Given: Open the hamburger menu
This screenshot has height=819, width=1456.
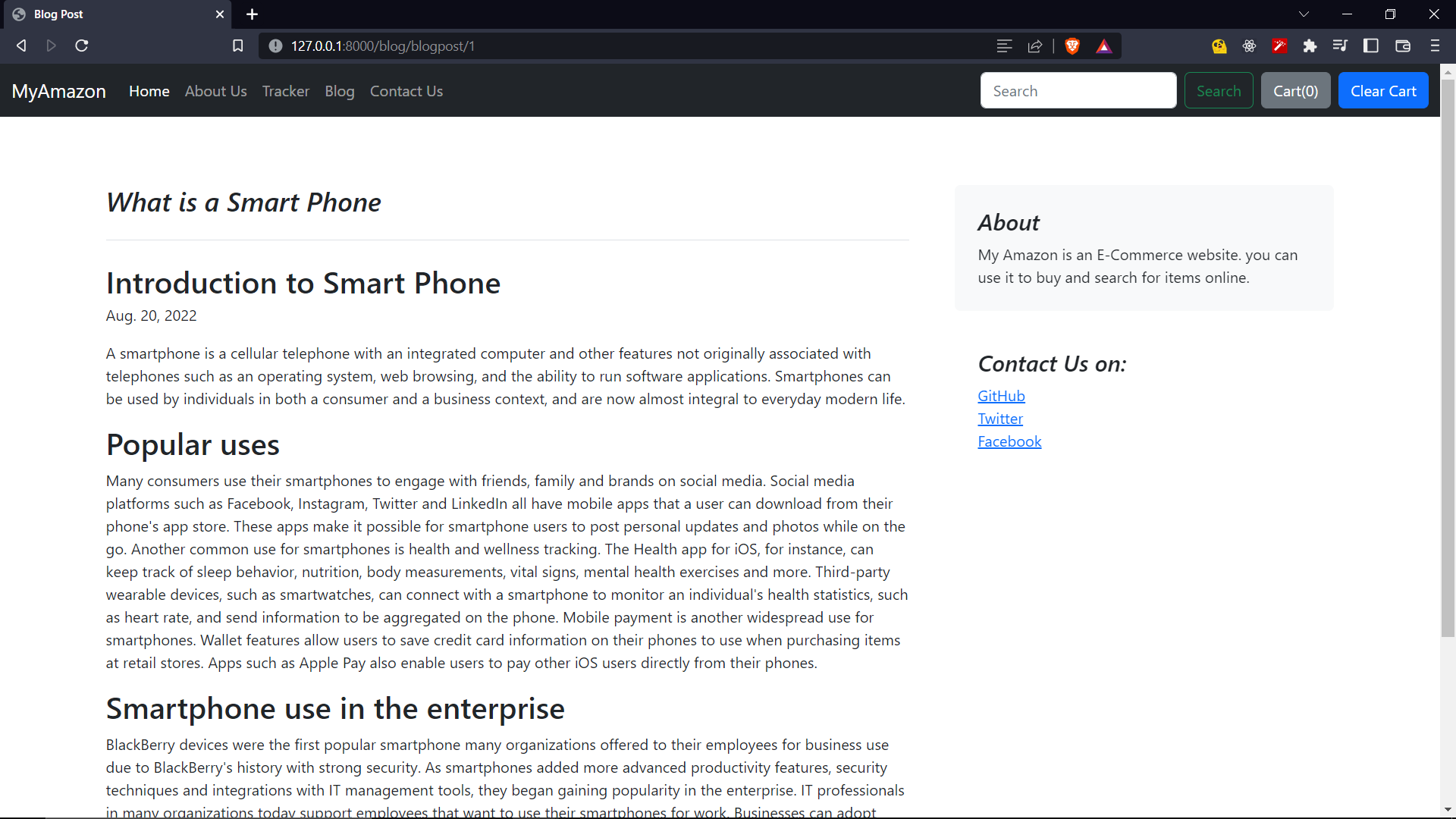Looking at the screenshot, I should click(x=1435, y=45).
